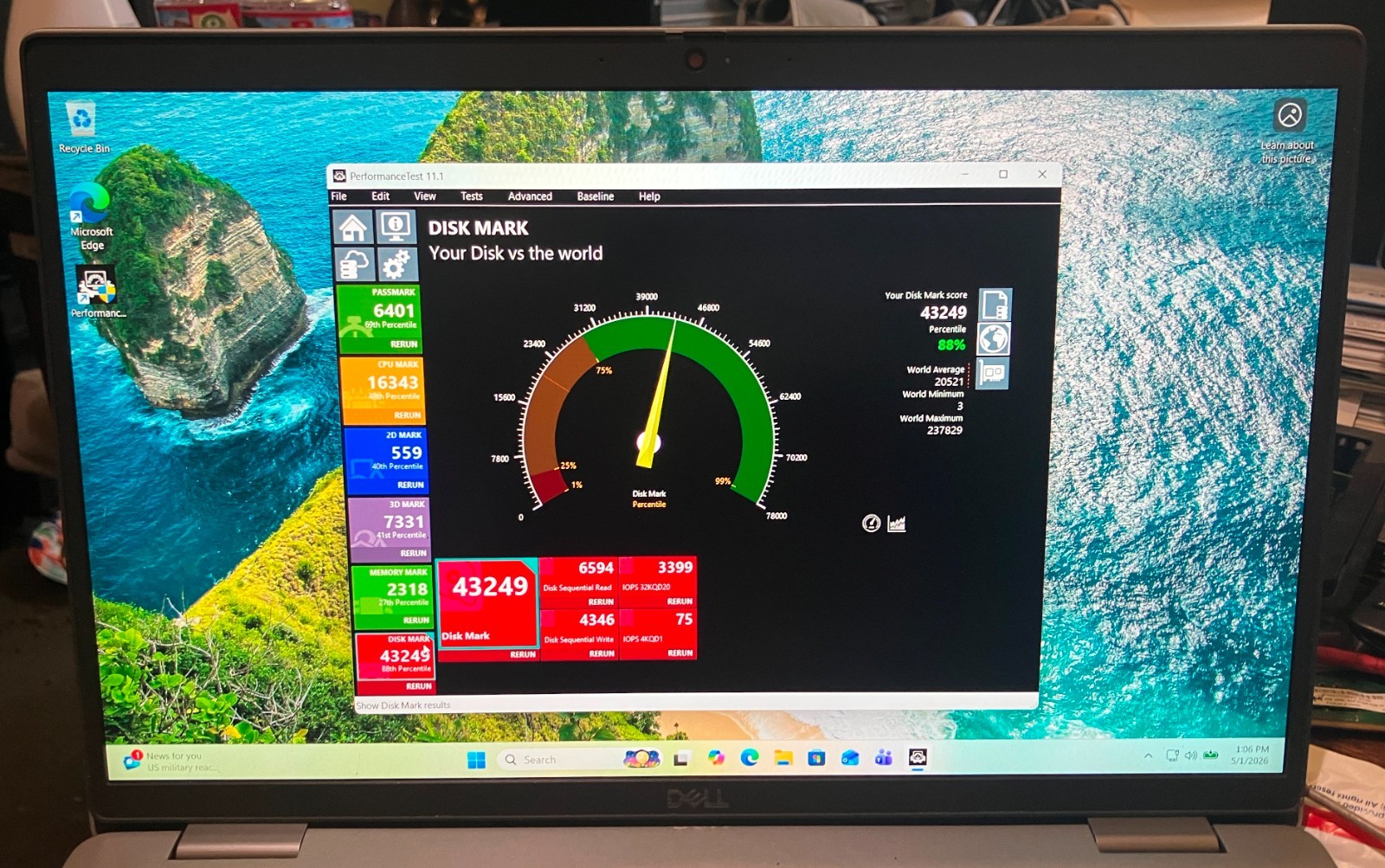Rerun the 2D Mark test
Screen dimensions: 1385x868
tap(410, 485)
